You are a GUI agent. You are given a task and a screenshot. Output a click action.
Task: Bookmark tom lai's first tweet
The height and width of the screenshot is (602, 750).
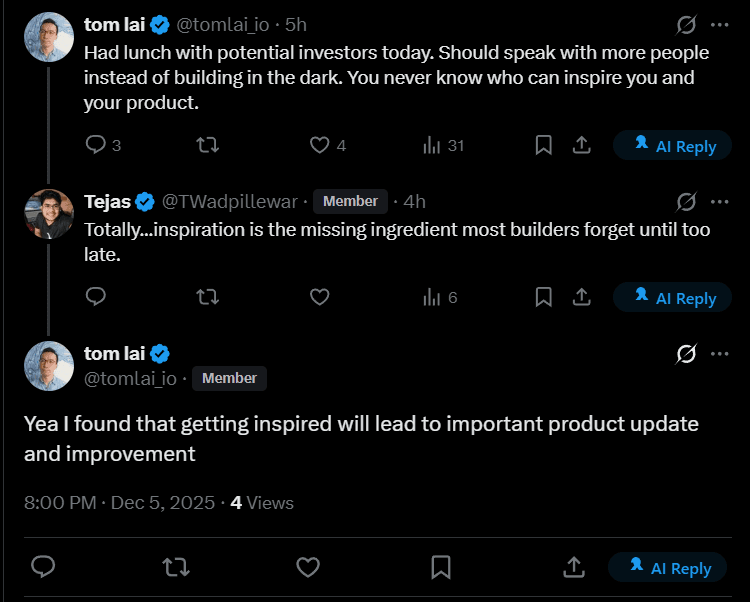[543, 145]
